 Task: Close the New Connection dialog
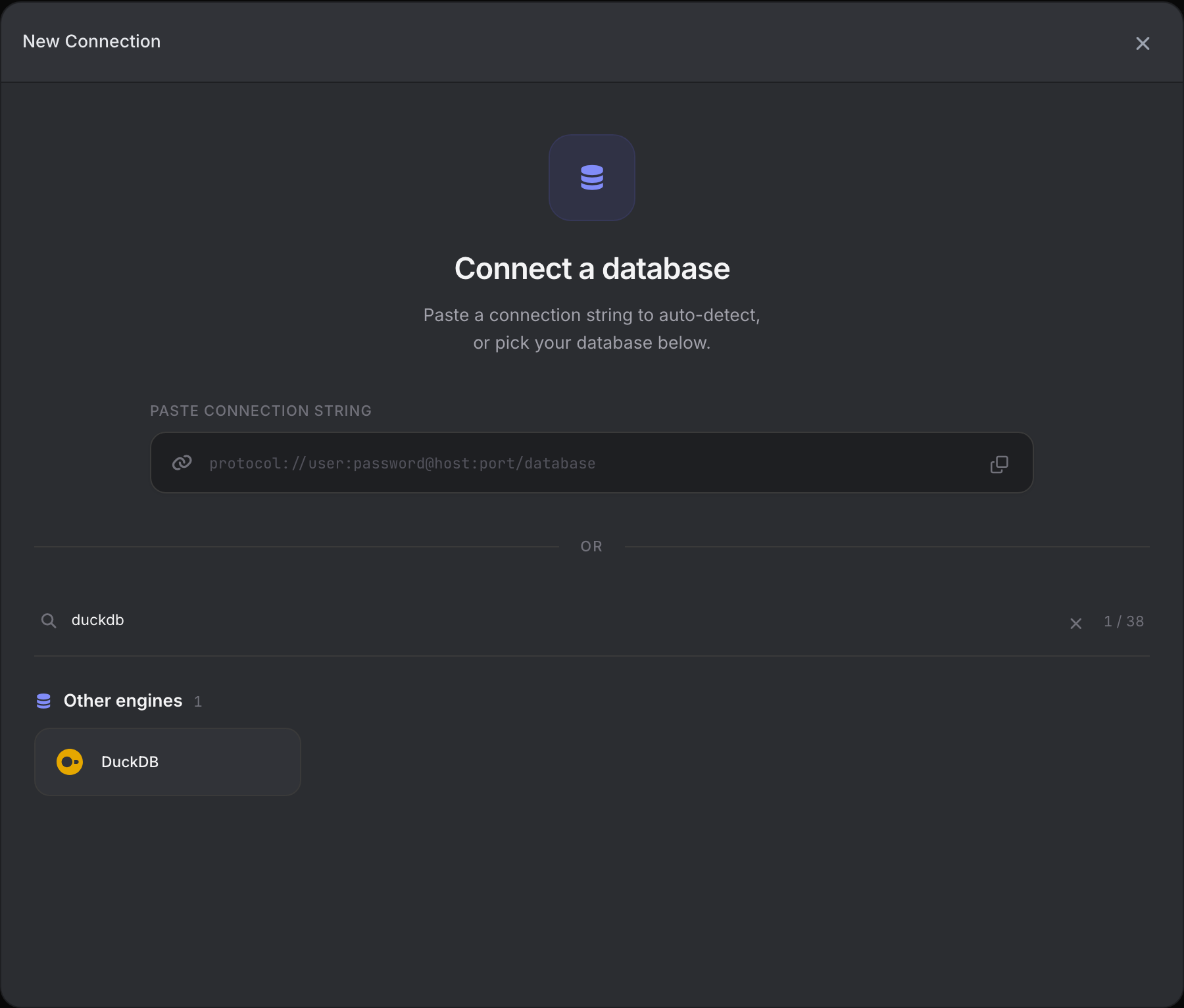[x=1143, y=43]
